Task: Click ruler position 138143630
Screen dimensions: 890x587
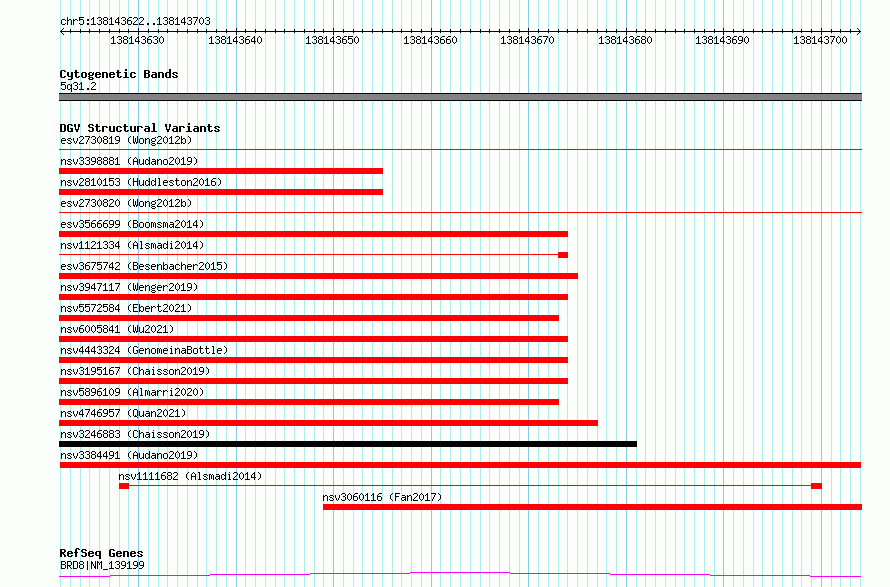Action: pos(137,40)
